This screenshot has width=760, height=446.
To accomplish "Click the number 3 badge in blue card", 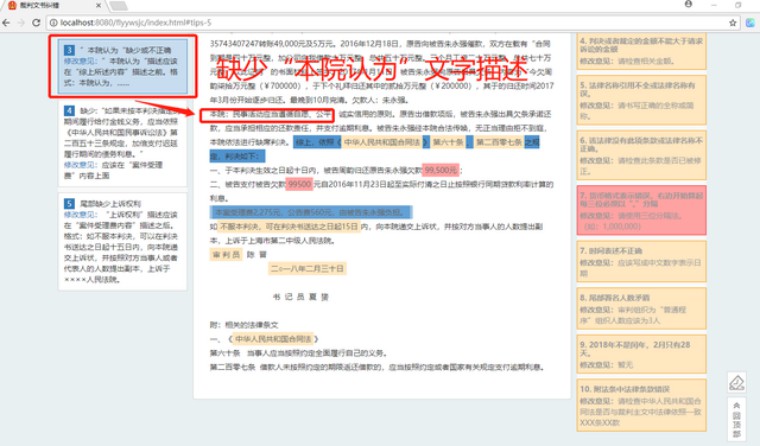I will [69, 50].
